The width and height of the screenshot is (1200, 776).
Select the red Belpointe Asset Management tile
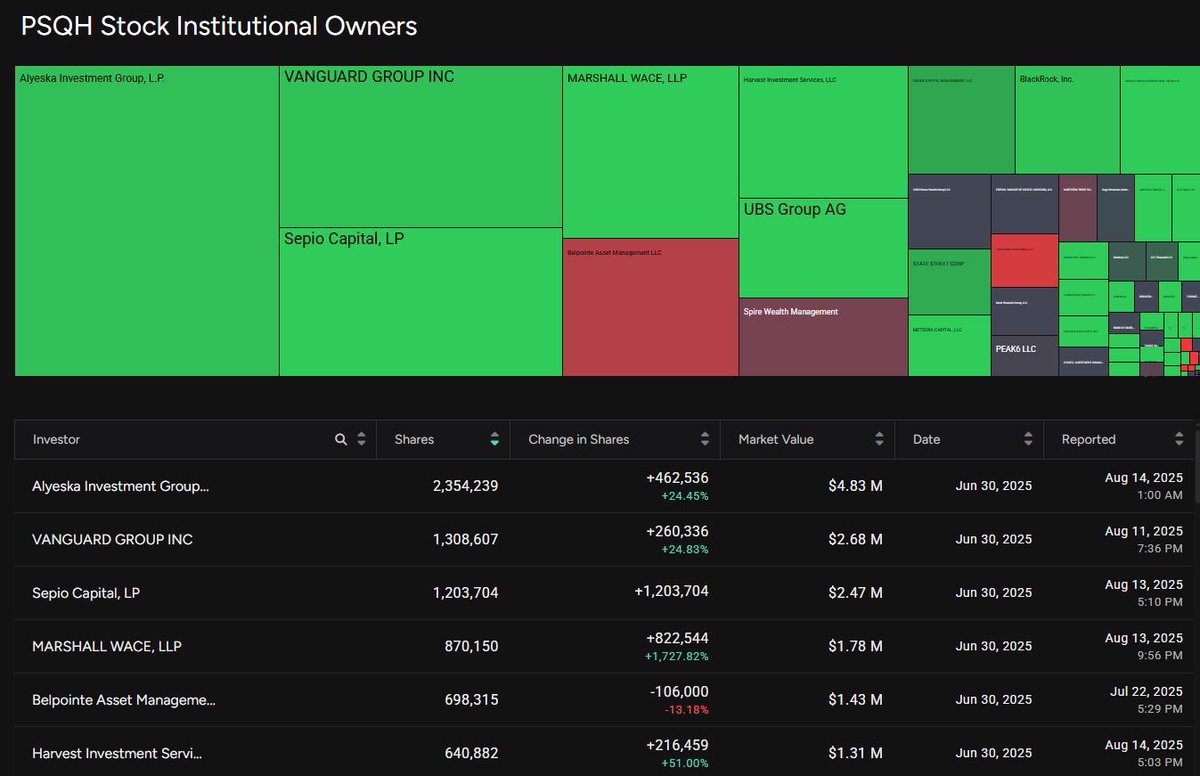point(651,307)
